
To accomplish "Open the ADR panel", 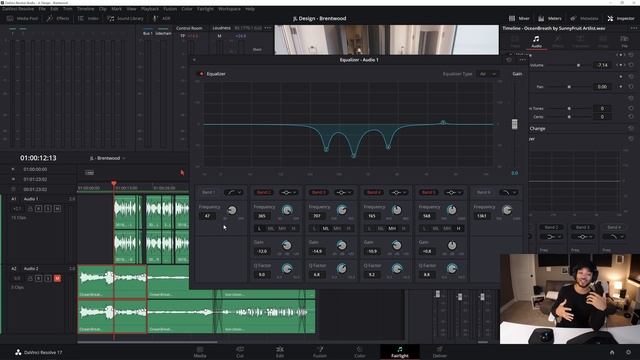I will [x=162, y=18].
